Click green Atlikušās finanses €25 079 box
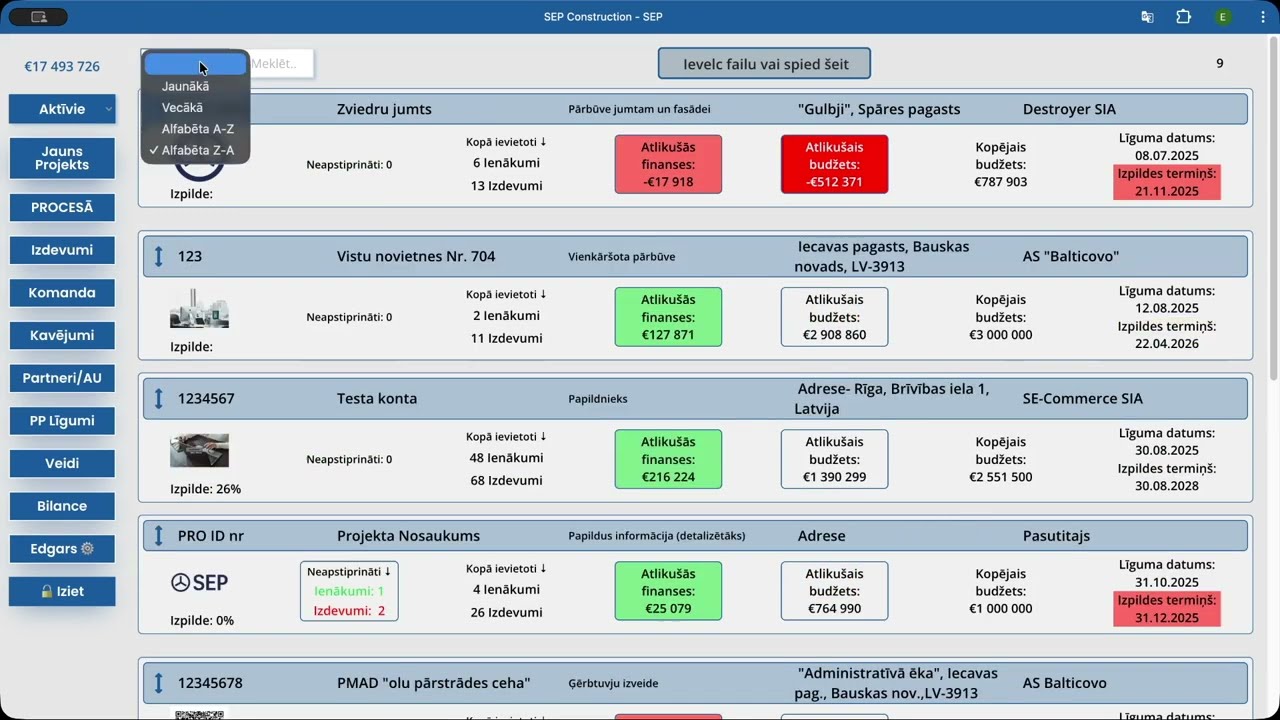Viewport: 1280px width, 720px height. tap(668, 591)
